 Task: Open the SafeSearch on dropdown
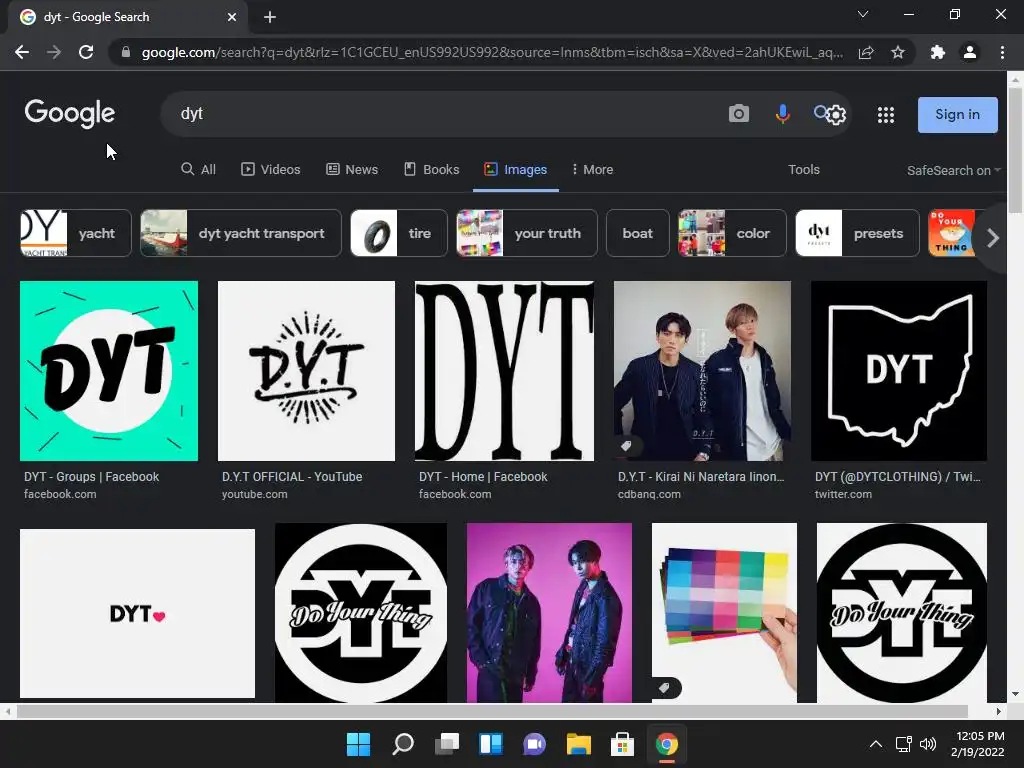tap(953, 170)
